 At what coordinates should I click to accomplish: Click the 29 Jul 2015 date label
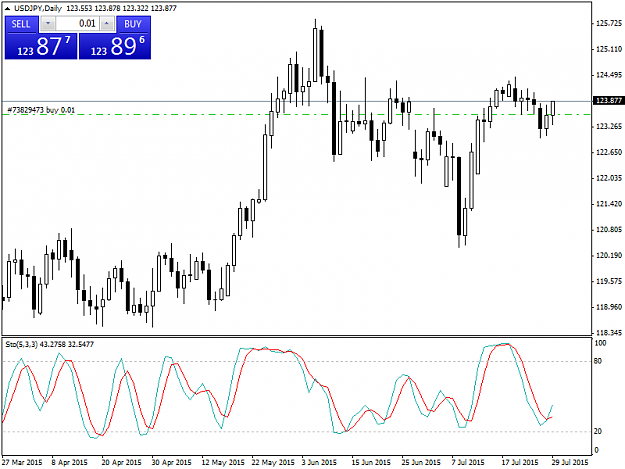point(570,462)
